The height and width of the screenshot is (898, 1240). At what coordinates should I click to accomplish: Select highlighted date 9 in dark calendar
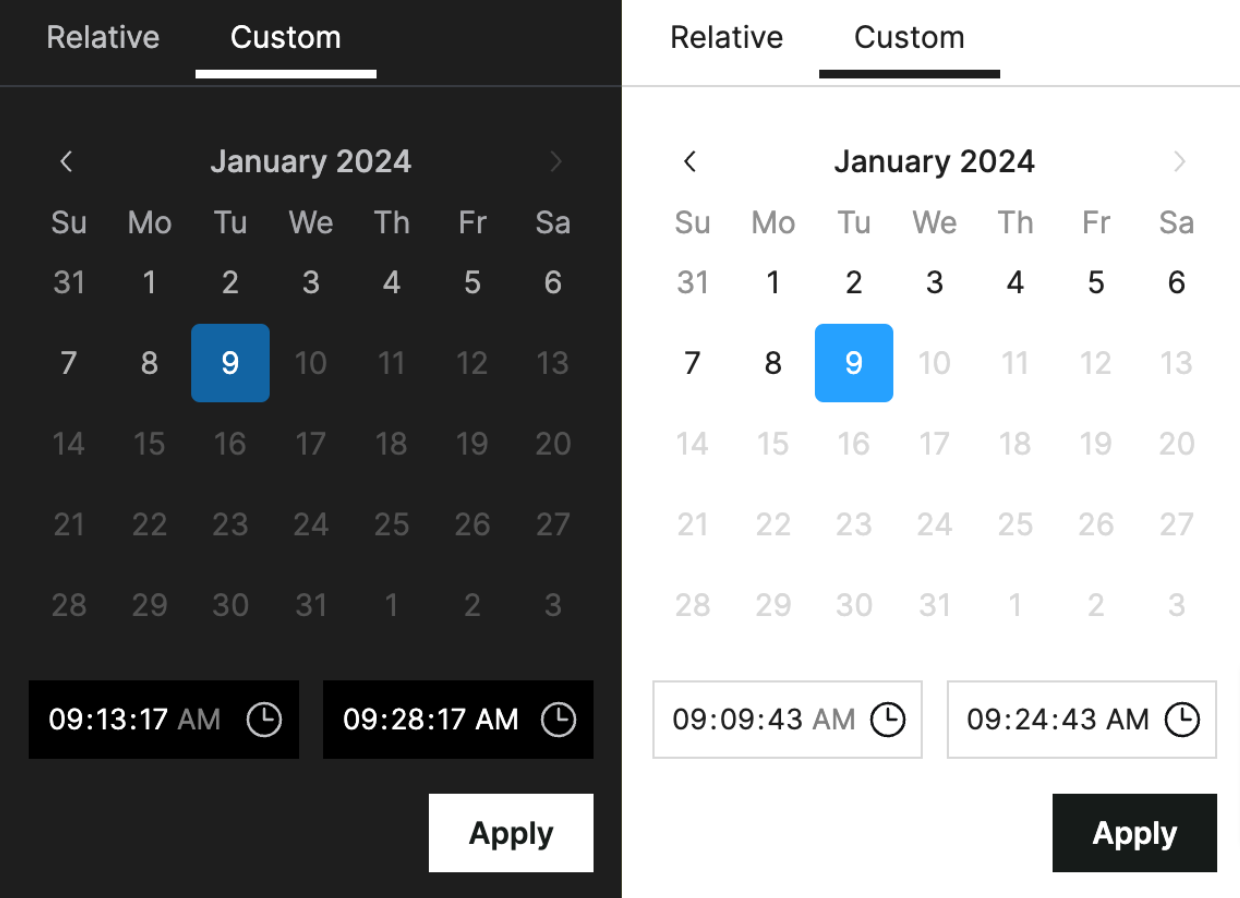click(x=230, y=363)
